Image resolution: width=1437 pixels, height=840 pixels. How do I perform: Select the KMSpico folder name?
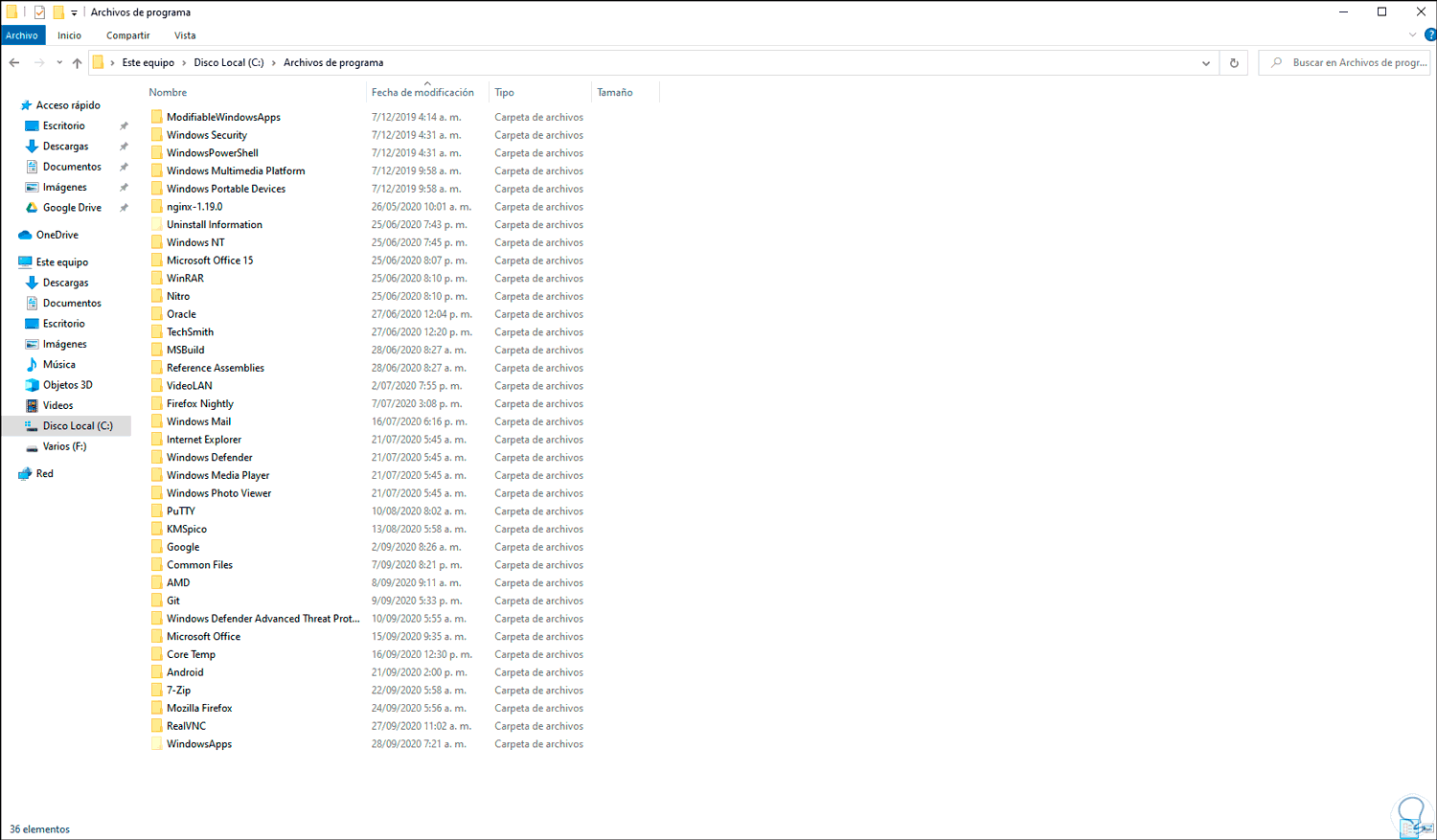[x=187, y=530]
